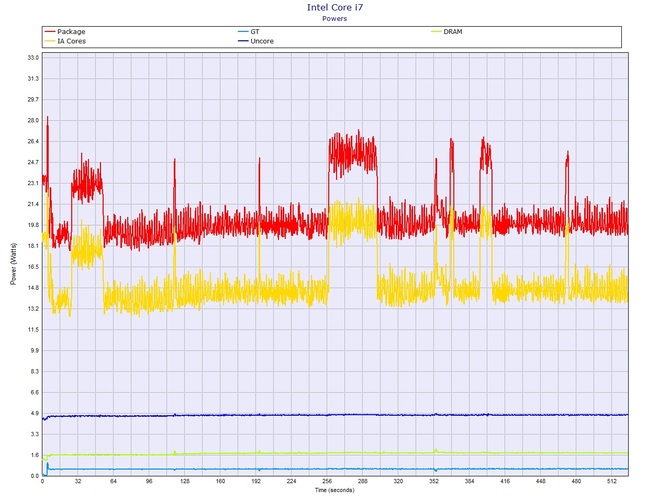Click the 19.8 value on the power axis
The image size is (670, 502).
pos(33,225)
